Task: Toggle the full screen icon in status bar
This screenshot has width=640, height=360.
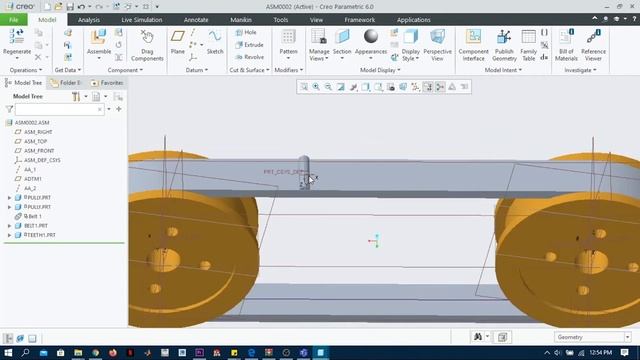Action: [32, 338]
